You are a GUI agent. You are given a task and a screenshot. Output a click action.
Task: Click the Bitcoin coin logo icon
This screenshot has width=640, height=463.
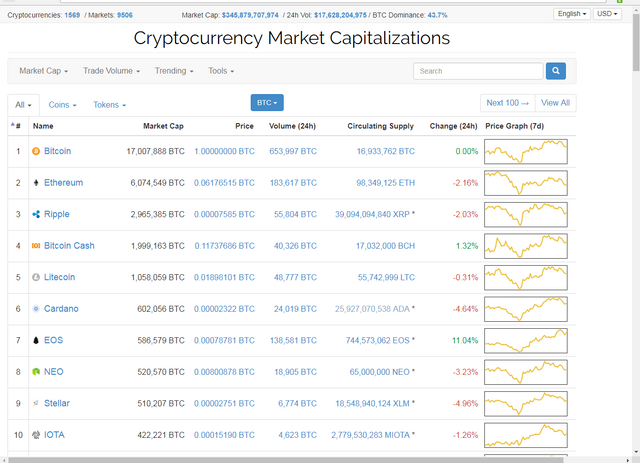click(x=36, y=151)
